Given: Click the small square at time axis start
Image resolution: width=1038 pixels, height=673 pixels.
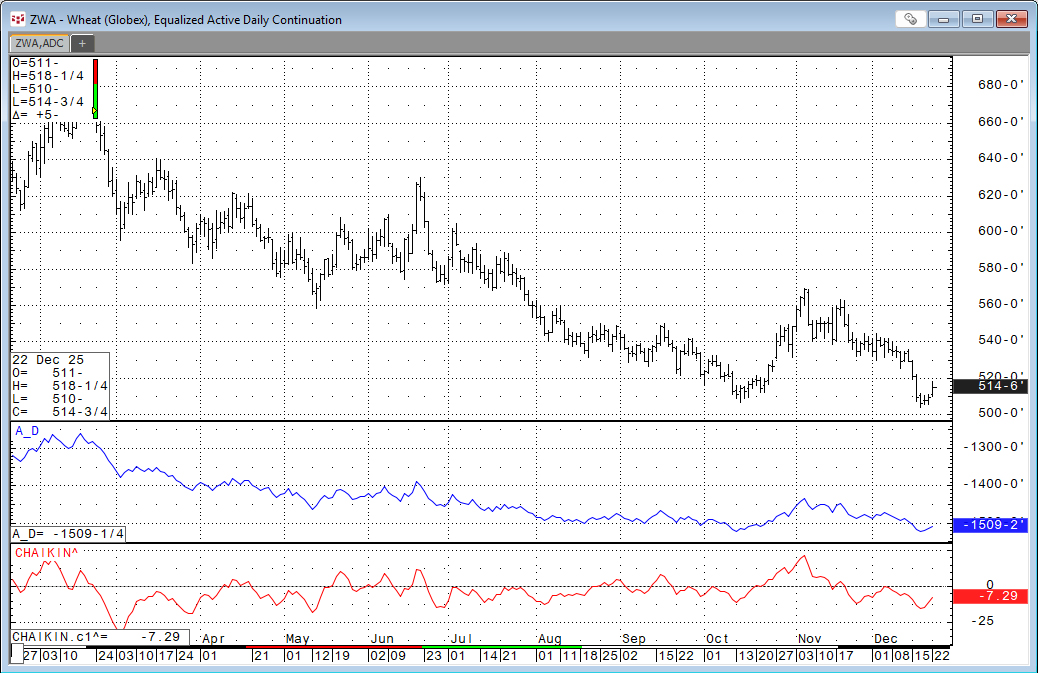Looking at the screenshot, I should click(16, 655).
